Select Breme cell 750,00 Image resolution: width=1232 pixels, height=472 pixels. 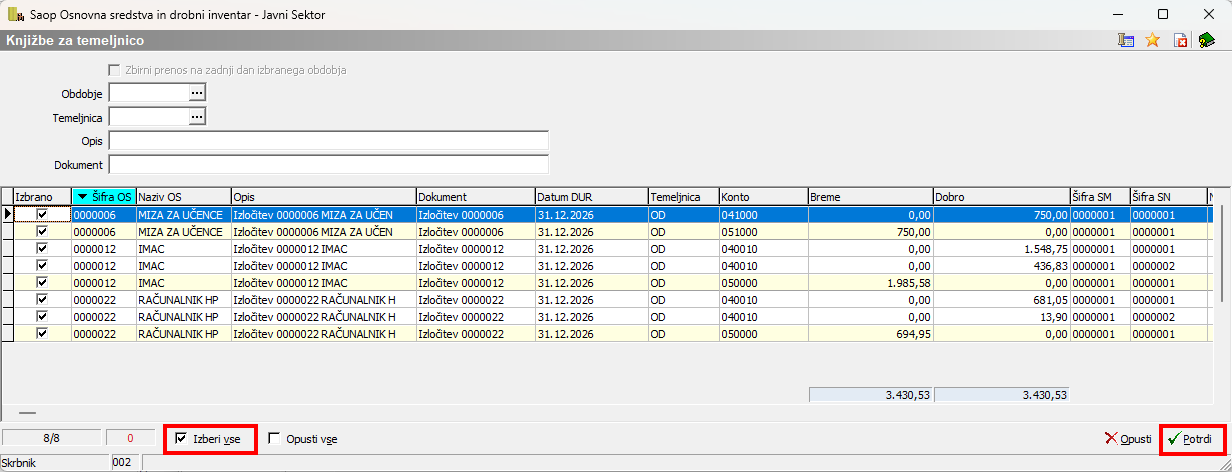coord(869,231)
